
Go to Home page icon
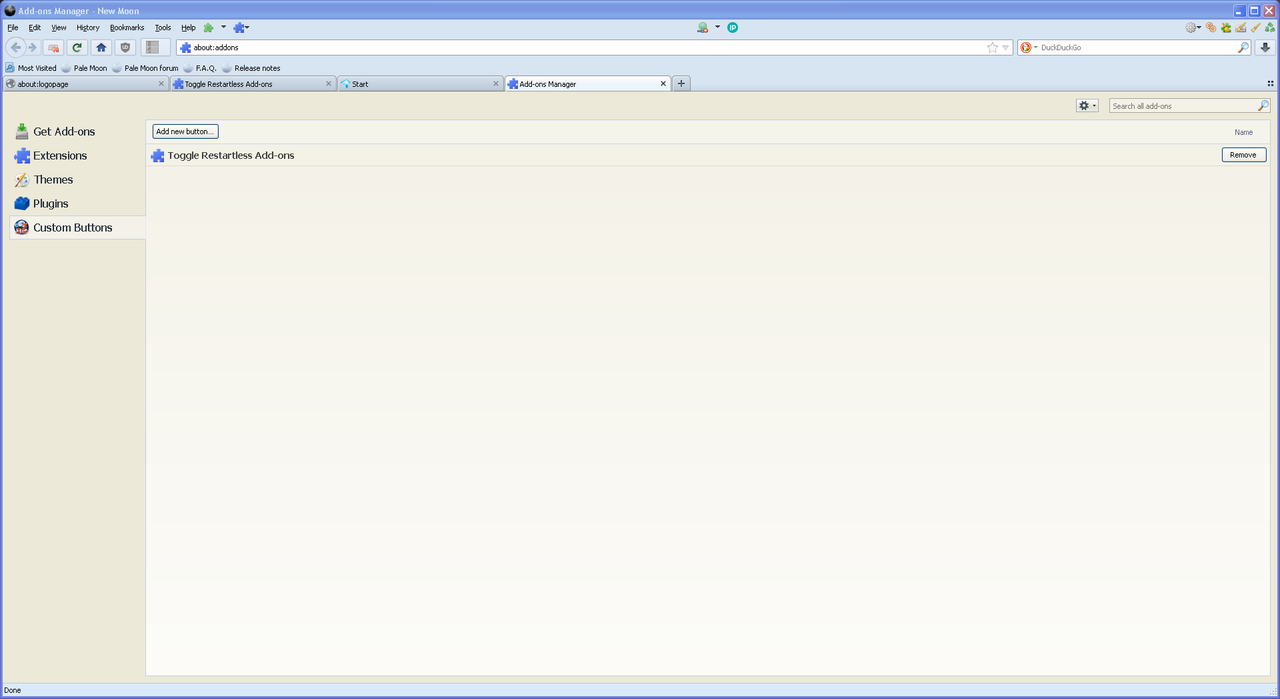point(101,47)
